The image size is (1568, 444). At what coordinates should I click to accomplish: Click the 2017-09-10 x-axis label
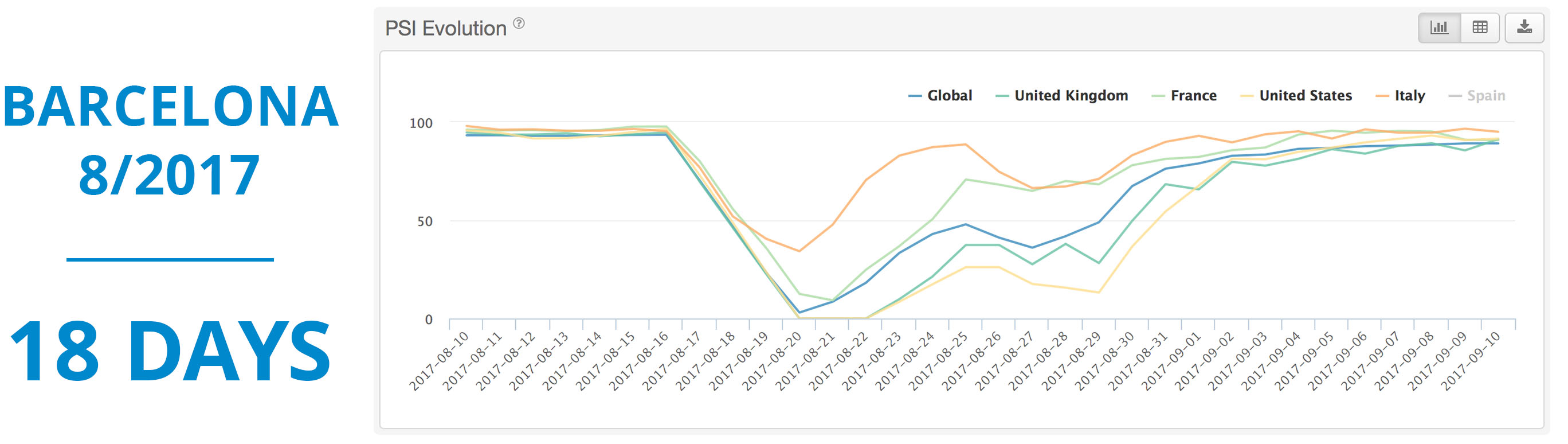(x=1470, y=361)
